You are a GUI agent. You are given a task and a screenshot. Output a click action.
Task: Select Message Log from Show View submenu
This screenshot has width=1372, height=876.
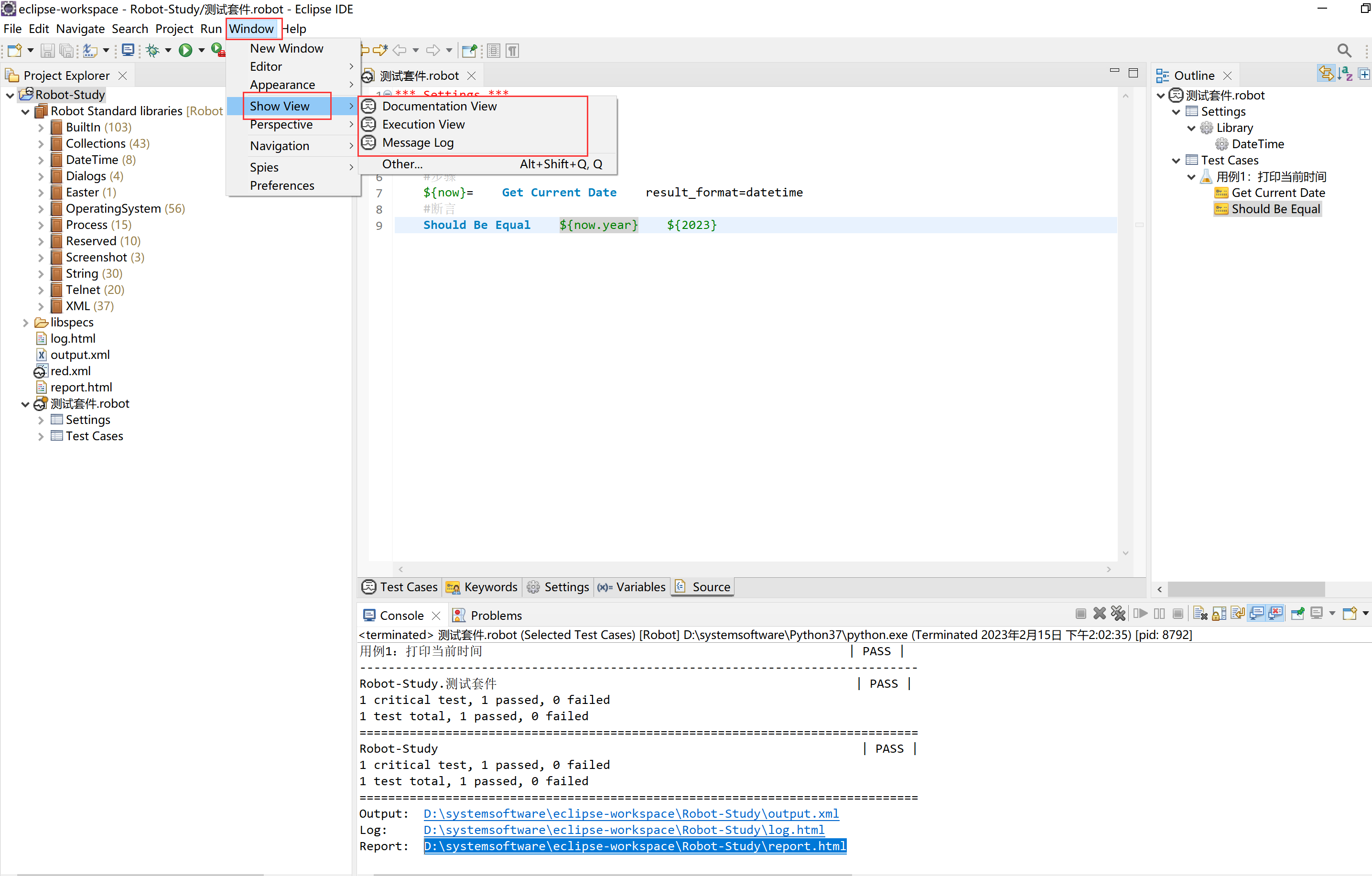(x=418, y=142)
